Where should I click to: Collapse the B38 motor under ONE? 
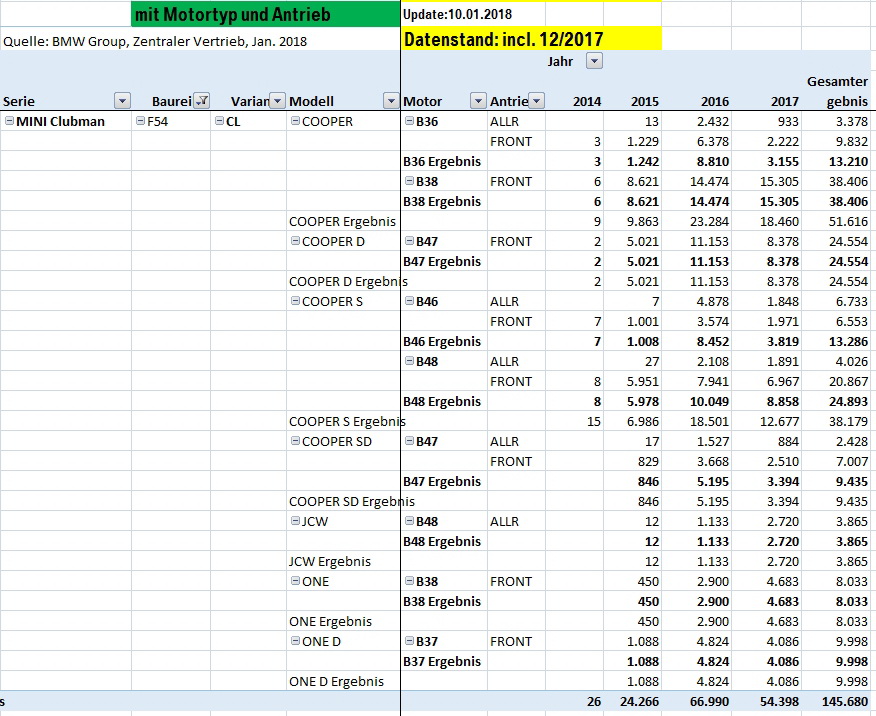410,581
